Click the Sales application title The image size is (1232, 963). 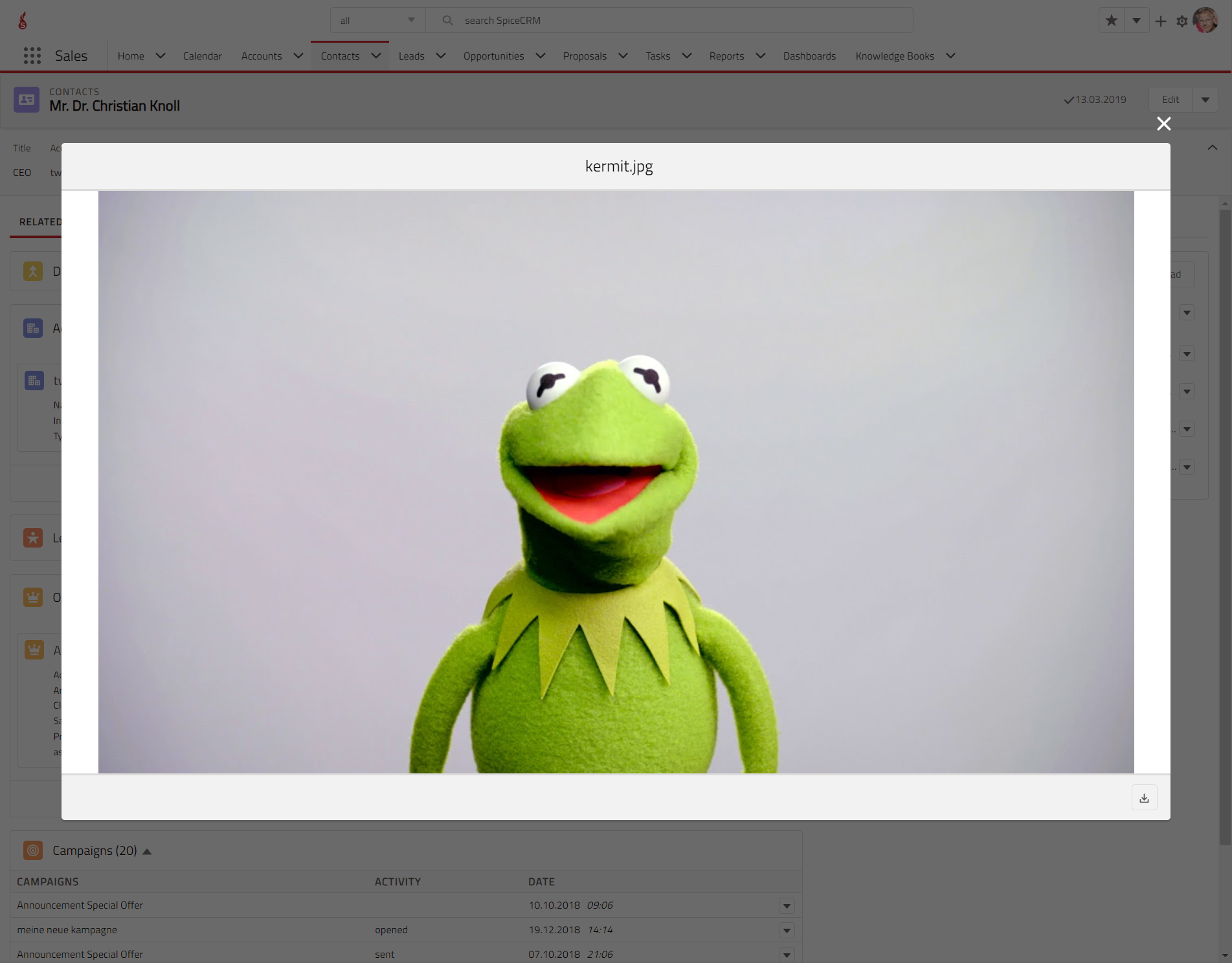[x=71, y=56]
